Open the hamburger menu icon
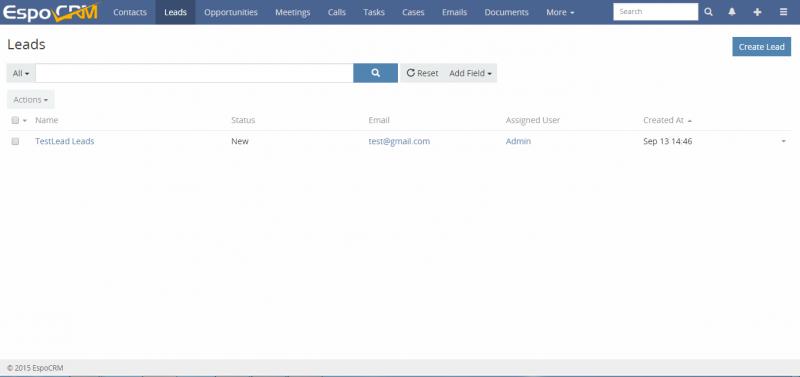Screen dimensions: 800x377 (x=783, y=12)
